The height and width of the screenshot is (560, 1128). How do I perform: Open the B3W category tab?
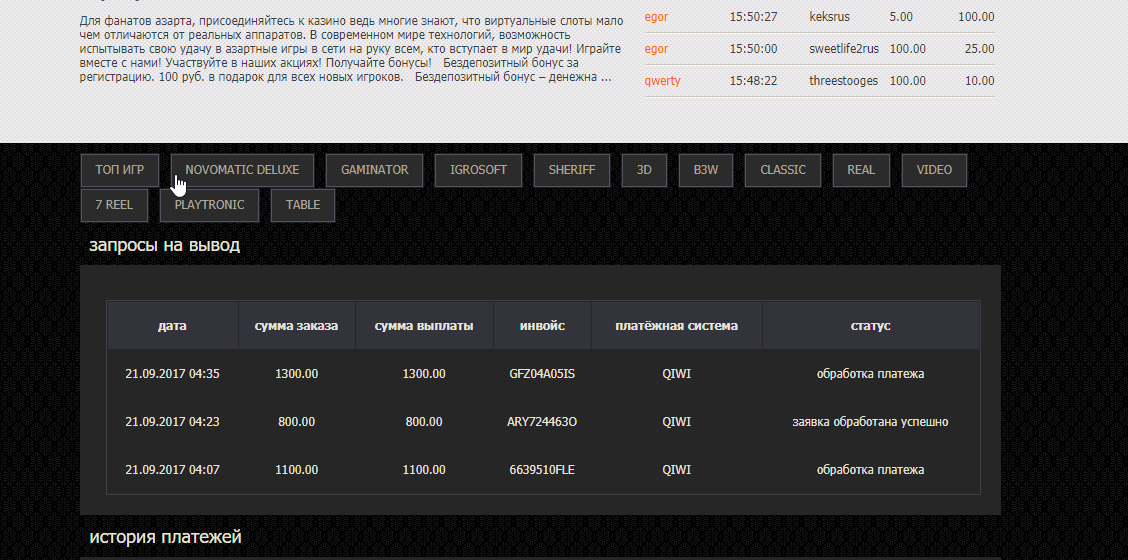click(x=705, y=170)
